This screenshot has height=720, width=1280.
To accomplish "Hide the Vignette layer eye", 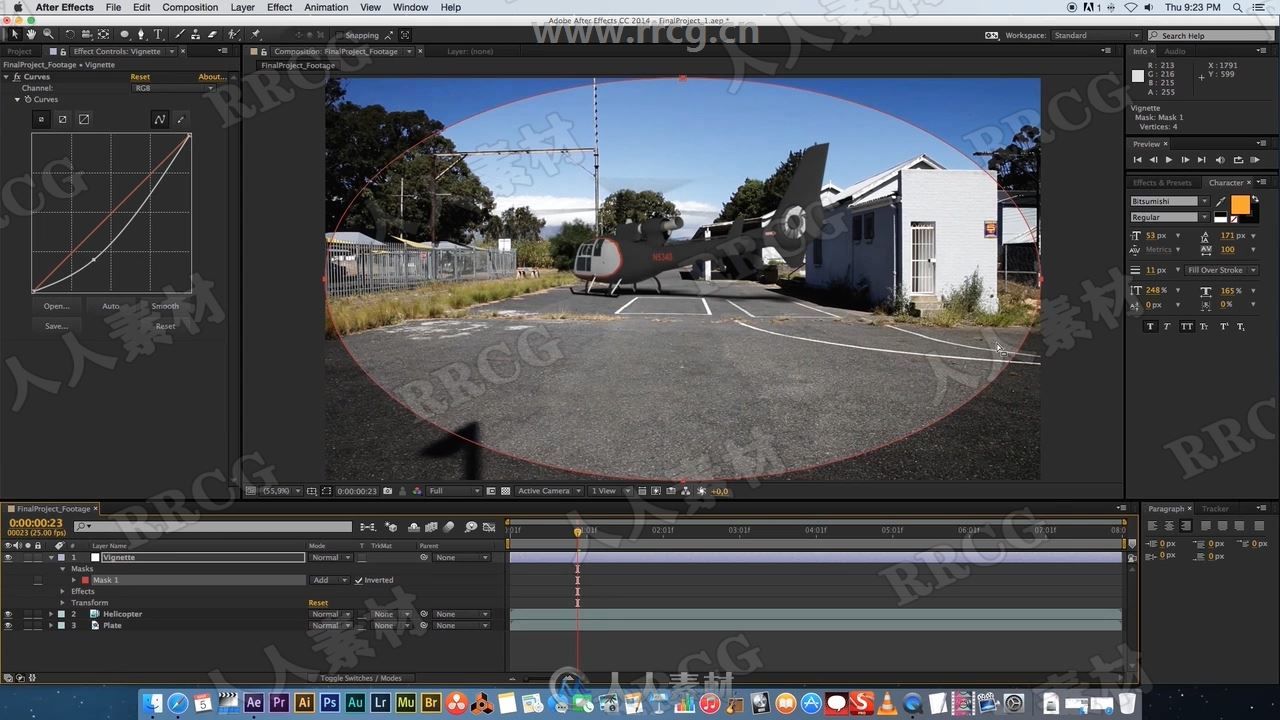I will [8, 557].
